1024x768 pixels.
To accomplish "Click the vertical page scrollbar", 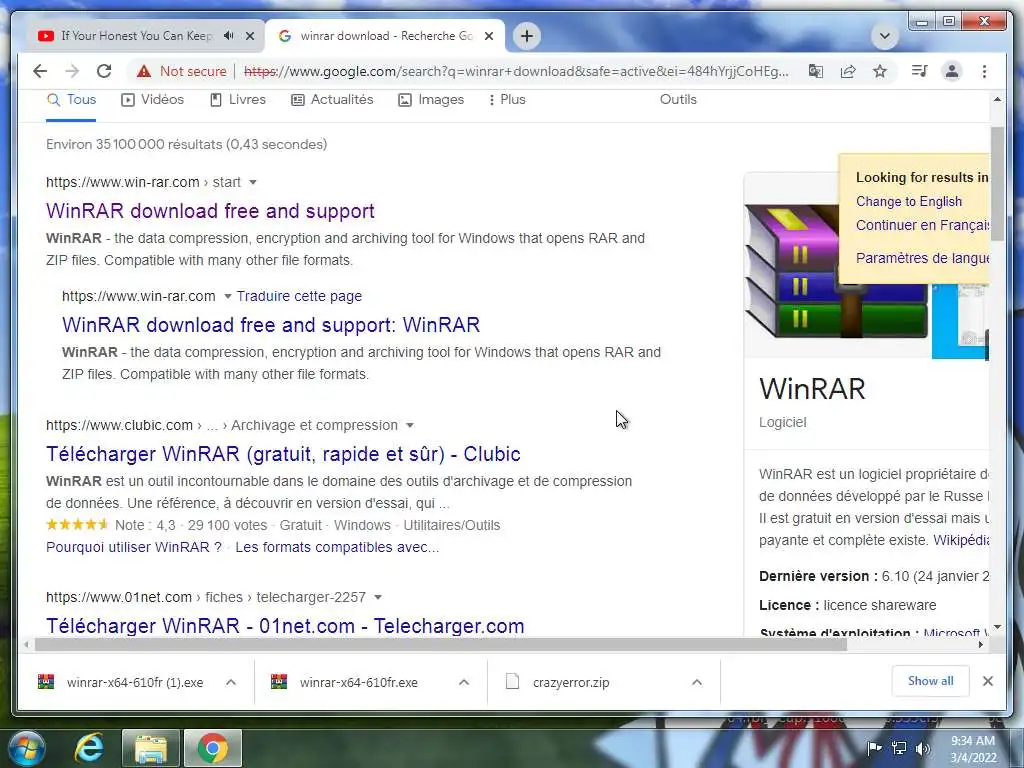I will coord(997,183).
